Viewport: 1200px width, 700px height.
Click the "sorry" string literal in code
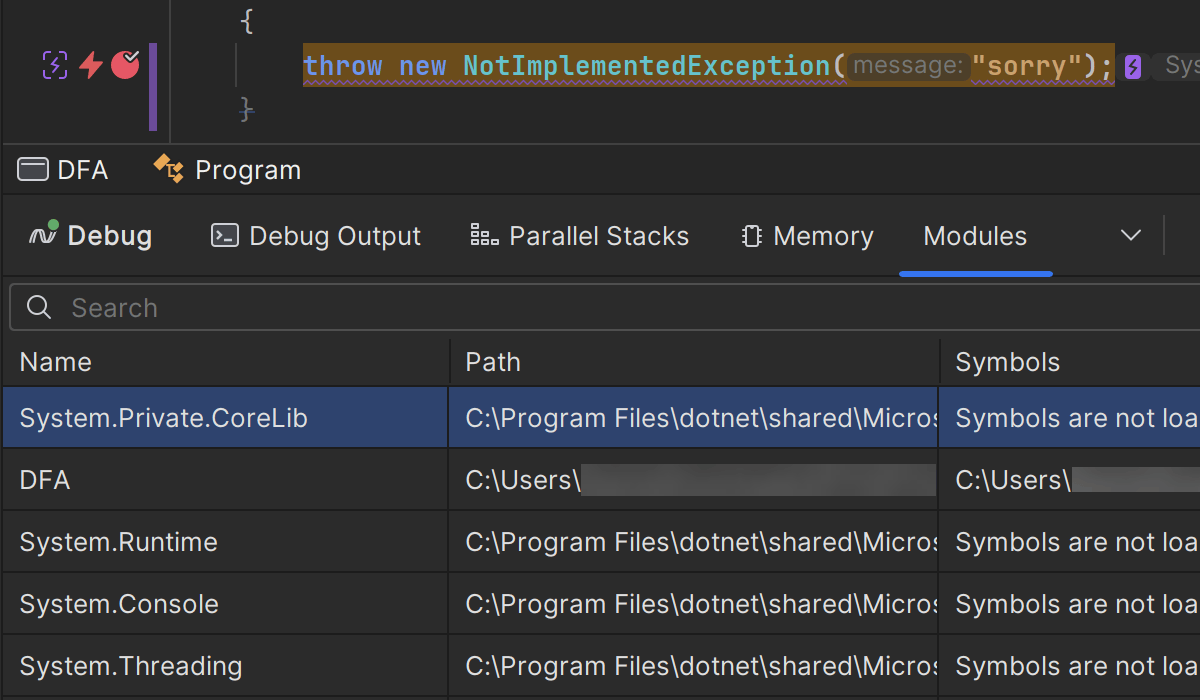point(1028,66)
